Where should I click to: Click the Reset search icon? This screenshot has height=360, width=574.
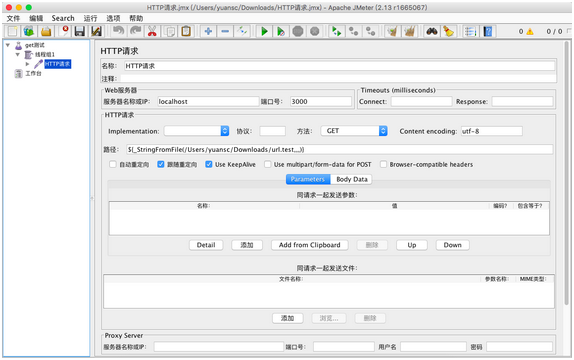[x=448, y=31]
